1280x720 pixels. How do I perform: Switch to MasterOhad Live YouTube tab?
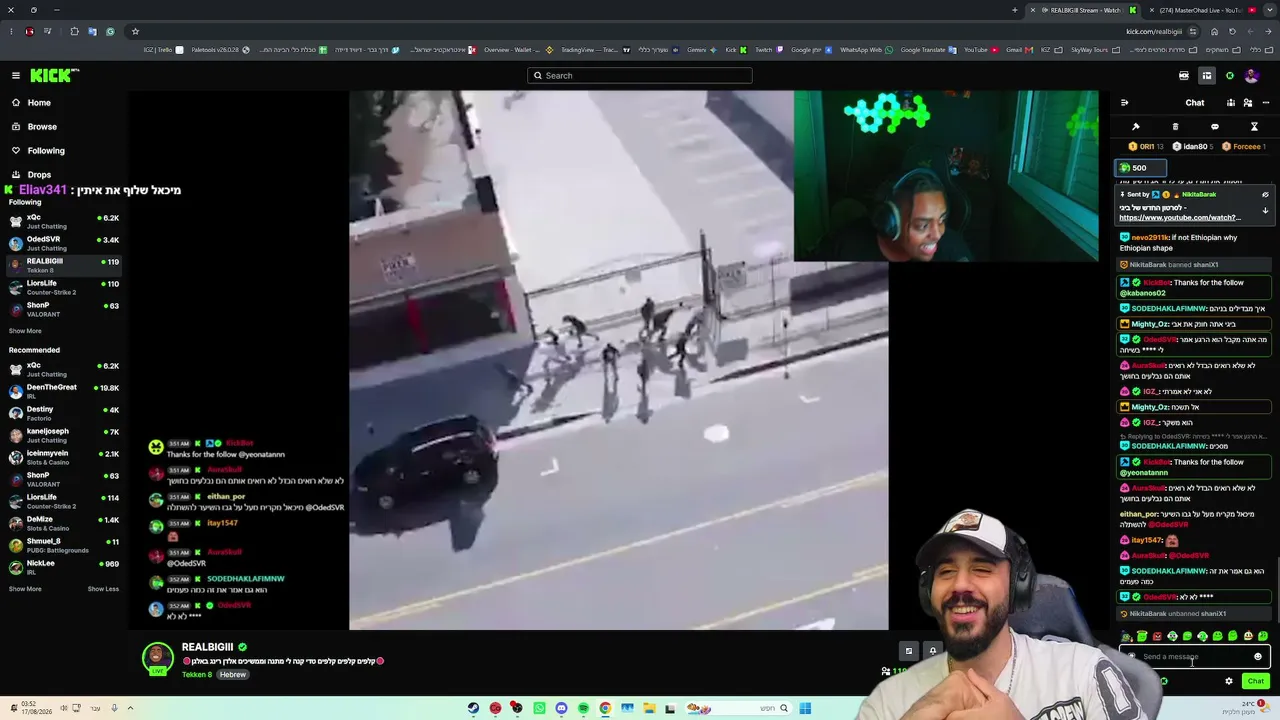(1201, 10)
